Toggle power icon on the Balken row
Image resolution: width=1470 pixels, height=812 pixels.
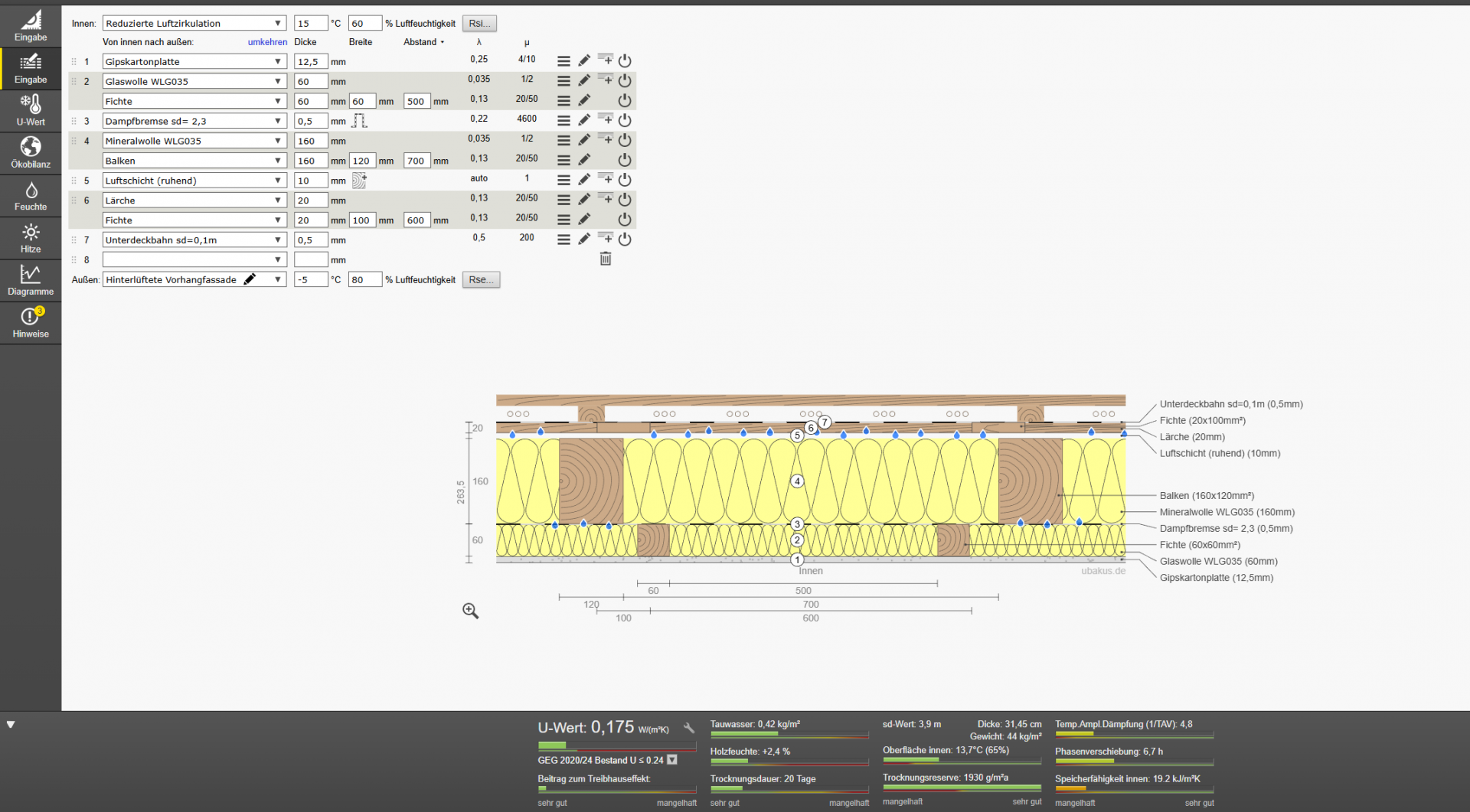(625, 161)
